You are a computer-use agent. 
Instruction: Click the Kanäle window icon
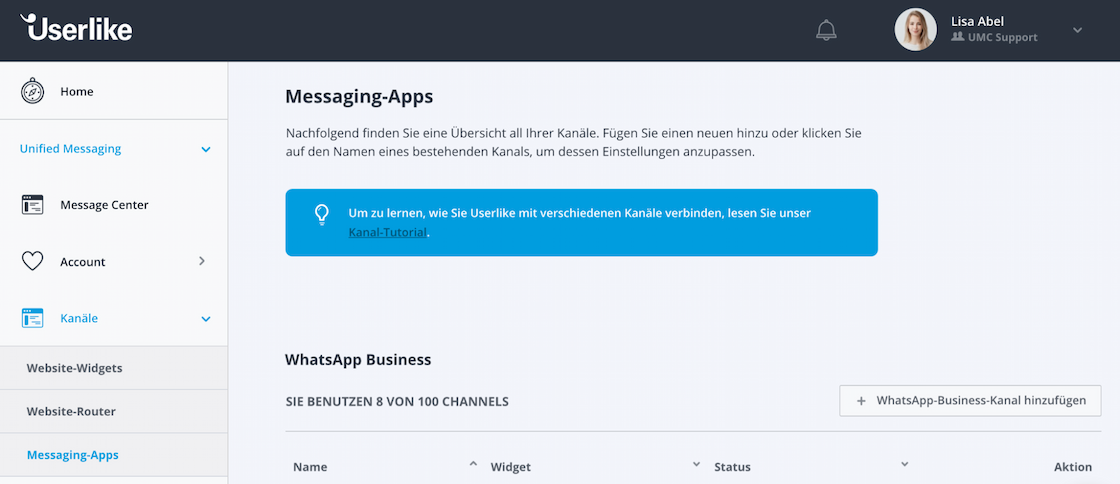32,318
